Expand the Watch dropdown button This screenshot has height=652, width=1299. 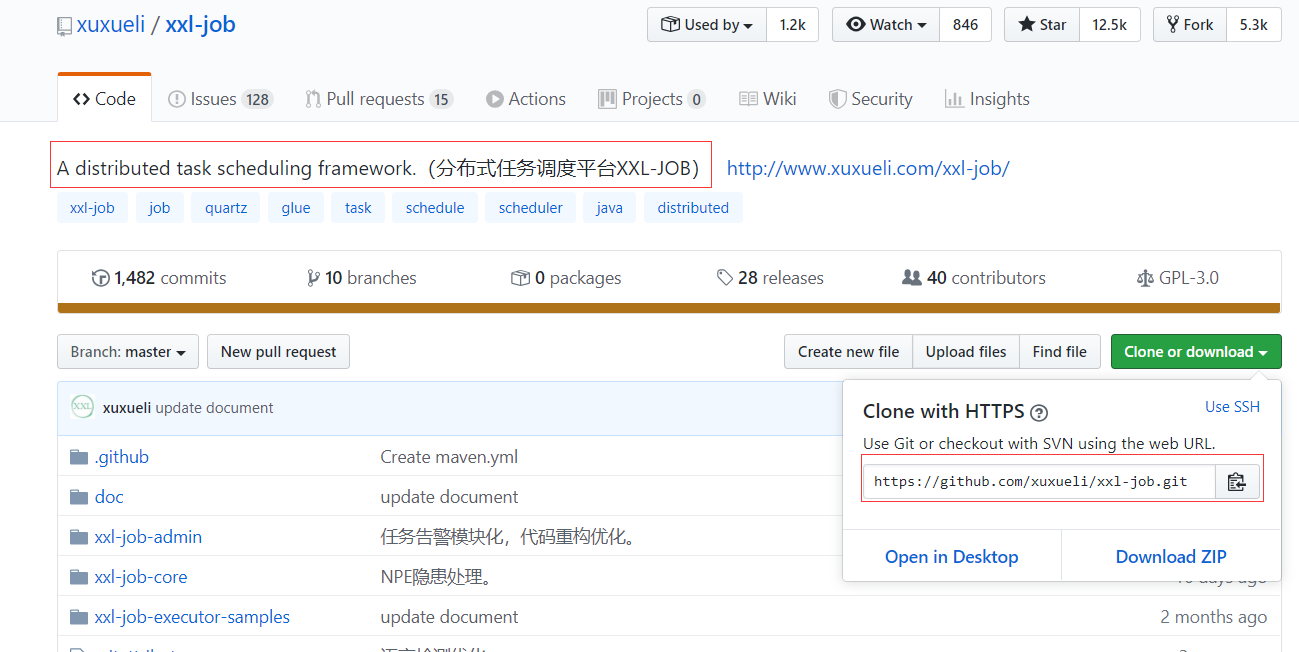point(886,25)
